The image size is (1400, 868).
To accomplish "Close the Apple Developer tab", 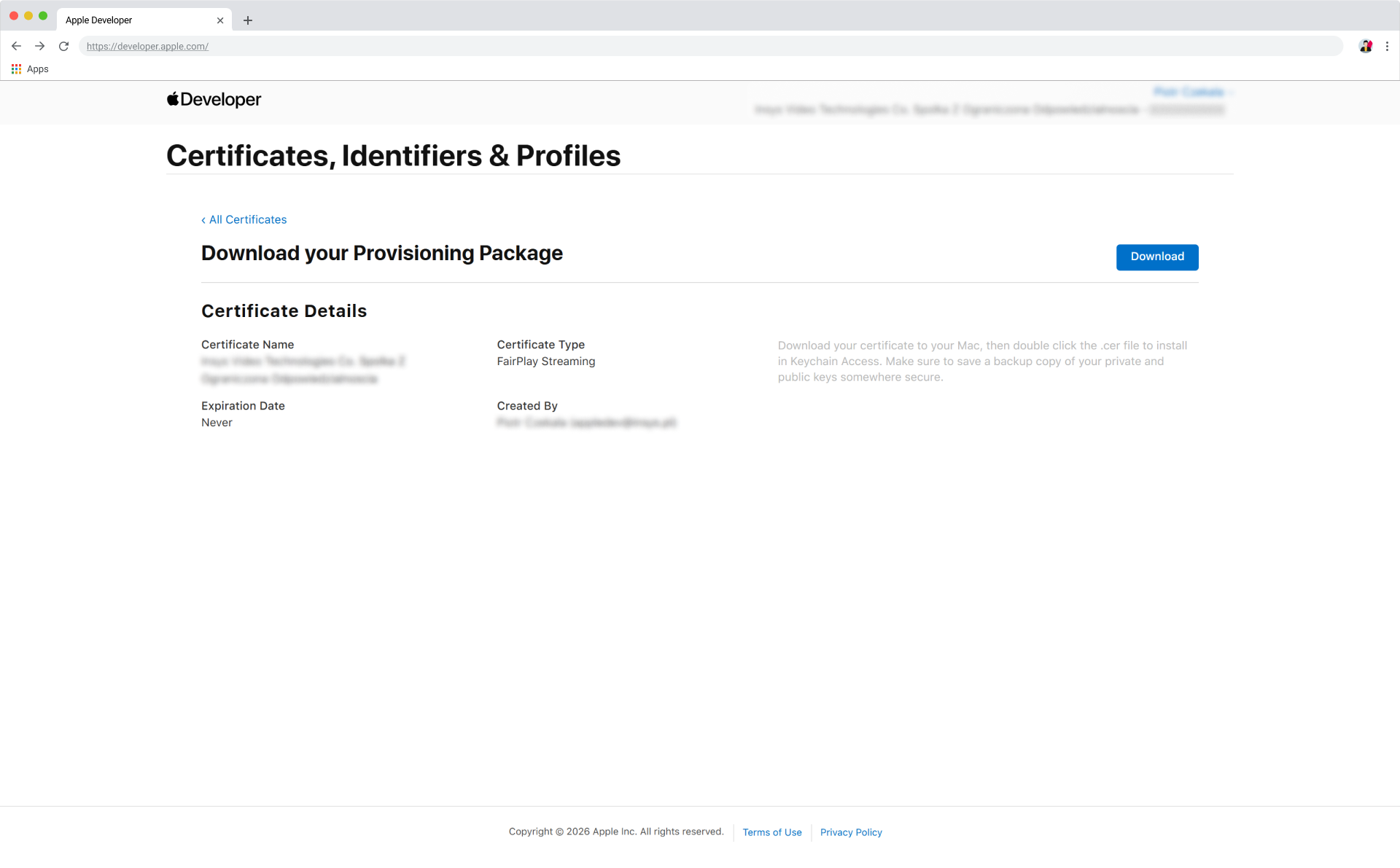I will pos(220,20).
